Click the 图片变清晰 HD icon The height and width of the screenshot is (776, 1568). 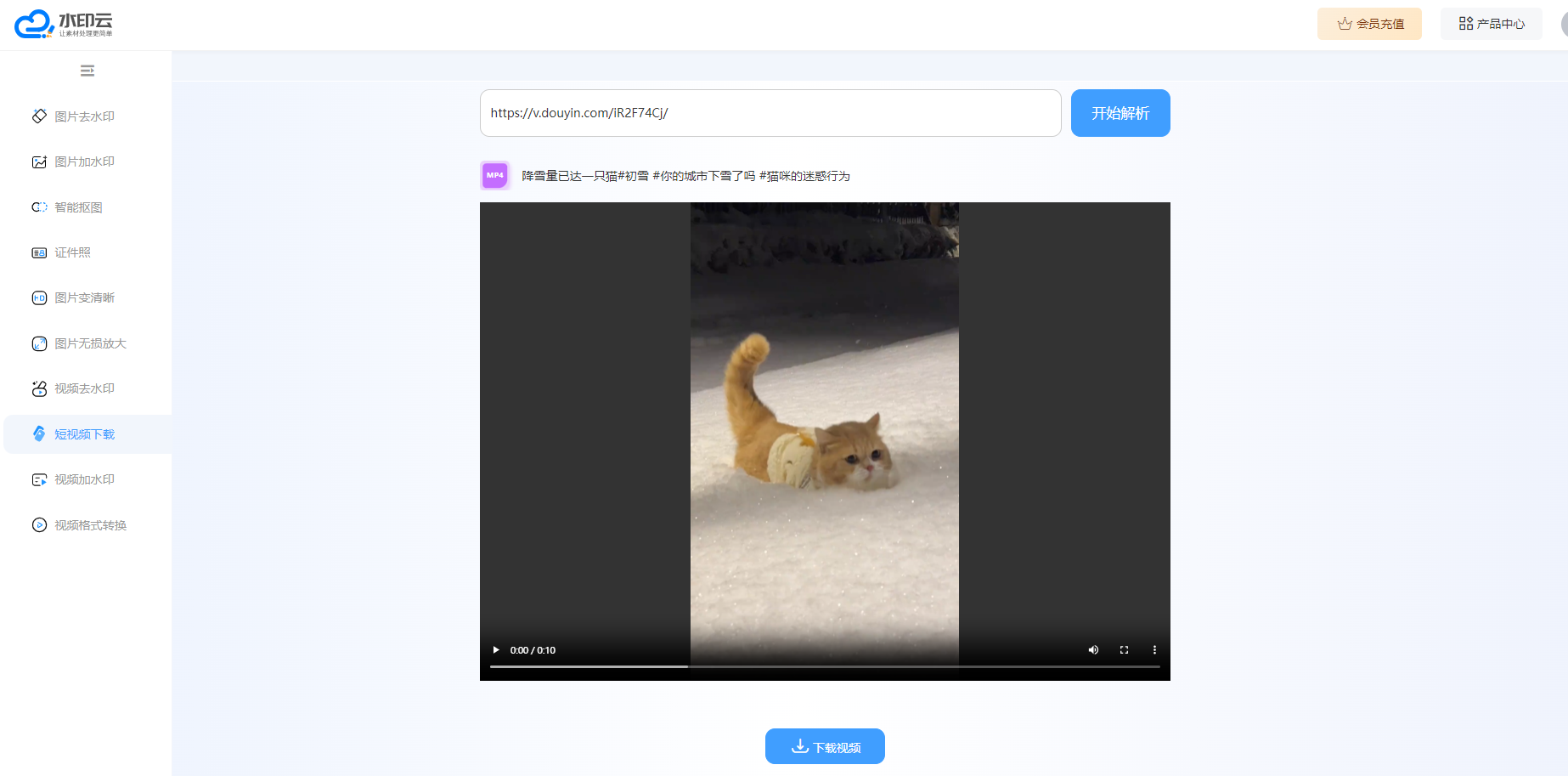tap(39, 297)
